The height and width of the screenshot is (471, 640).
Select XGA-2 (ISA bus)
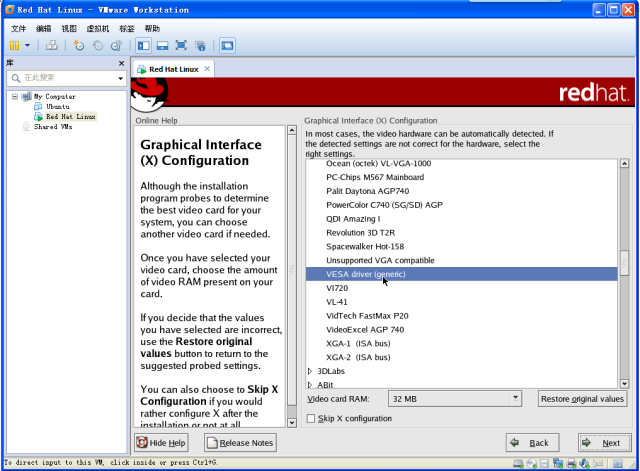pos(461,358)
